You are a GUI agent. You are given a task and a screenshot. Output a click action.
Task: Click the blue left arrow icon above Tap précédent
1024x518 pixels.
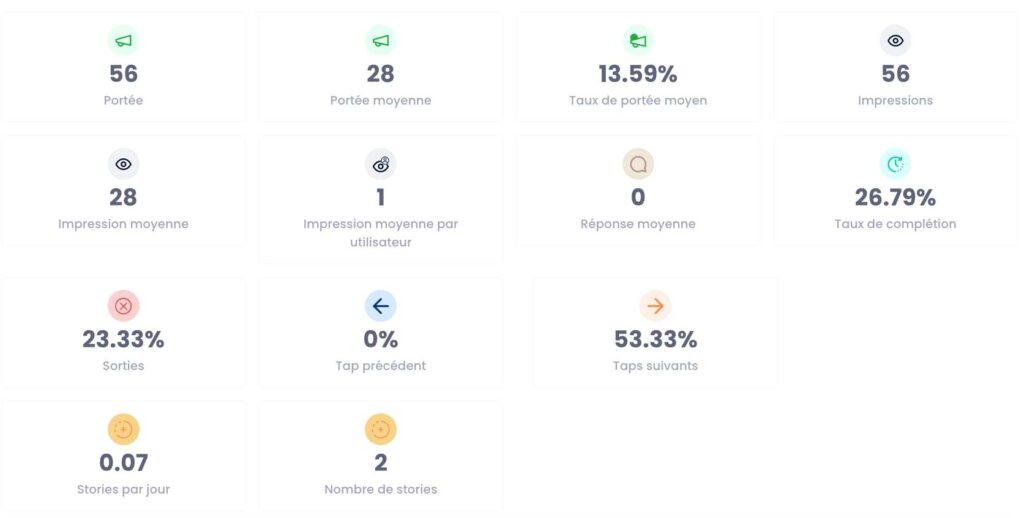381,306
